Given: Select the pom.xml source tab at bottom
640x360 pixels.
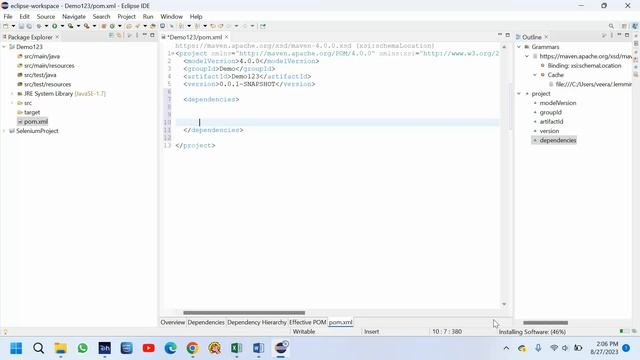Looking at the screenshot, I should pos(340,322).
